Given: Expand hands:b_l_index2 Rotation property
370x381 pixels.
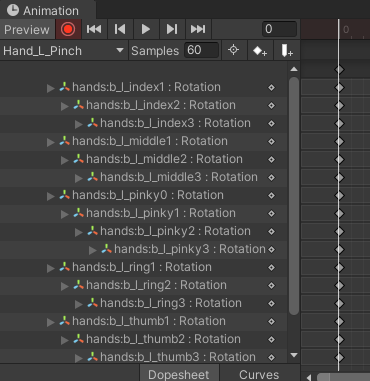Looking at the screenshot, I should click(65, 106).
